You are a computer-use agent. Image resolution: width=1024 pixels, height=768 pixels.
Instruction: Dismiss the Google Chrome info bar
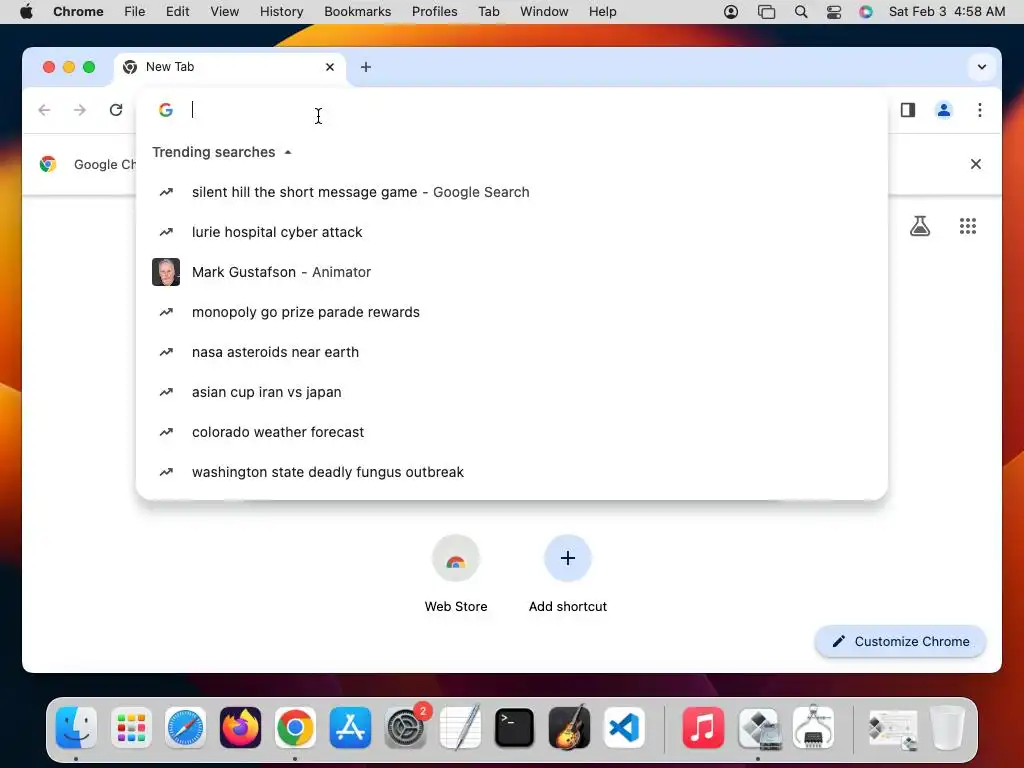[976, 164]
